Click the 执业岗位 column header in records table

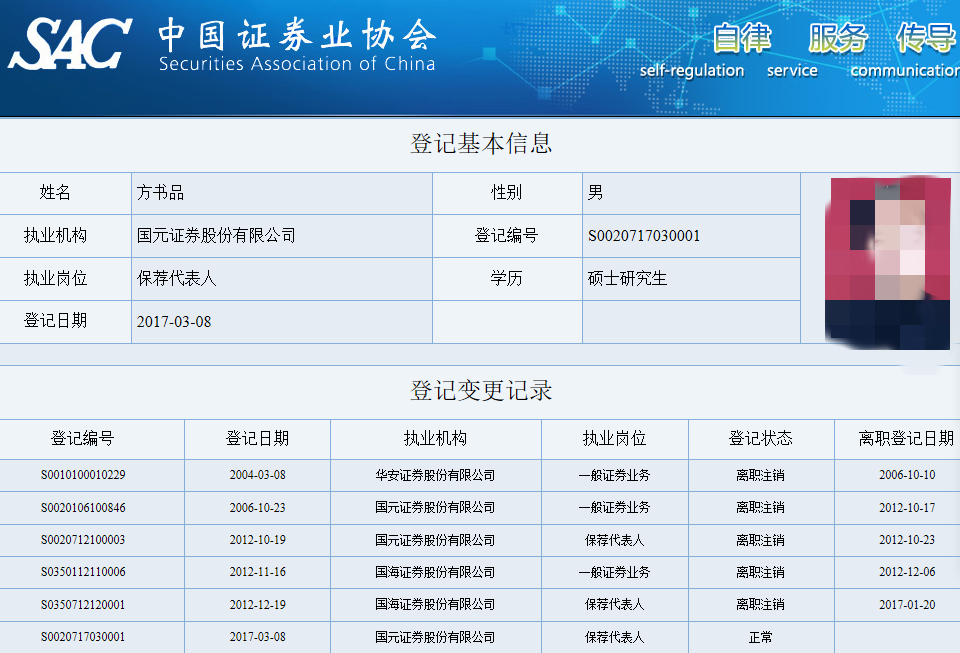tap(615, 439)
